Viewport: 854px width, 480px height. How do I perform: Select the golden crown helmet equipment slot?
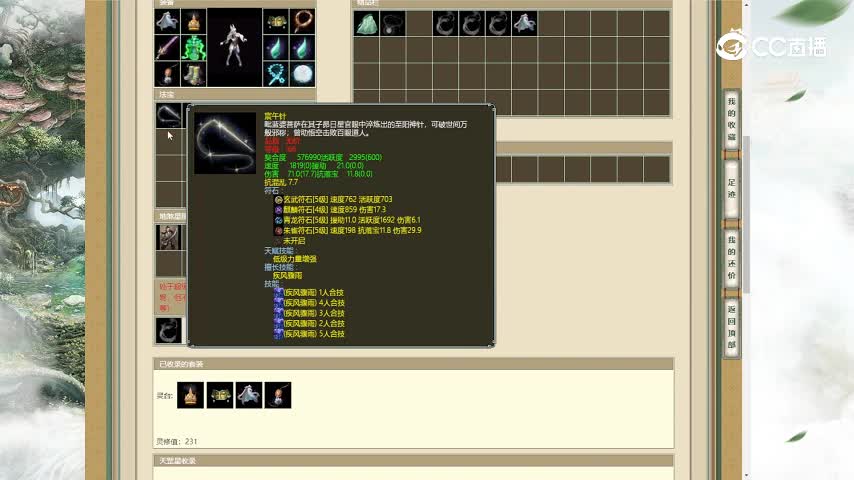pyautogui.click(x=193, y=22)
